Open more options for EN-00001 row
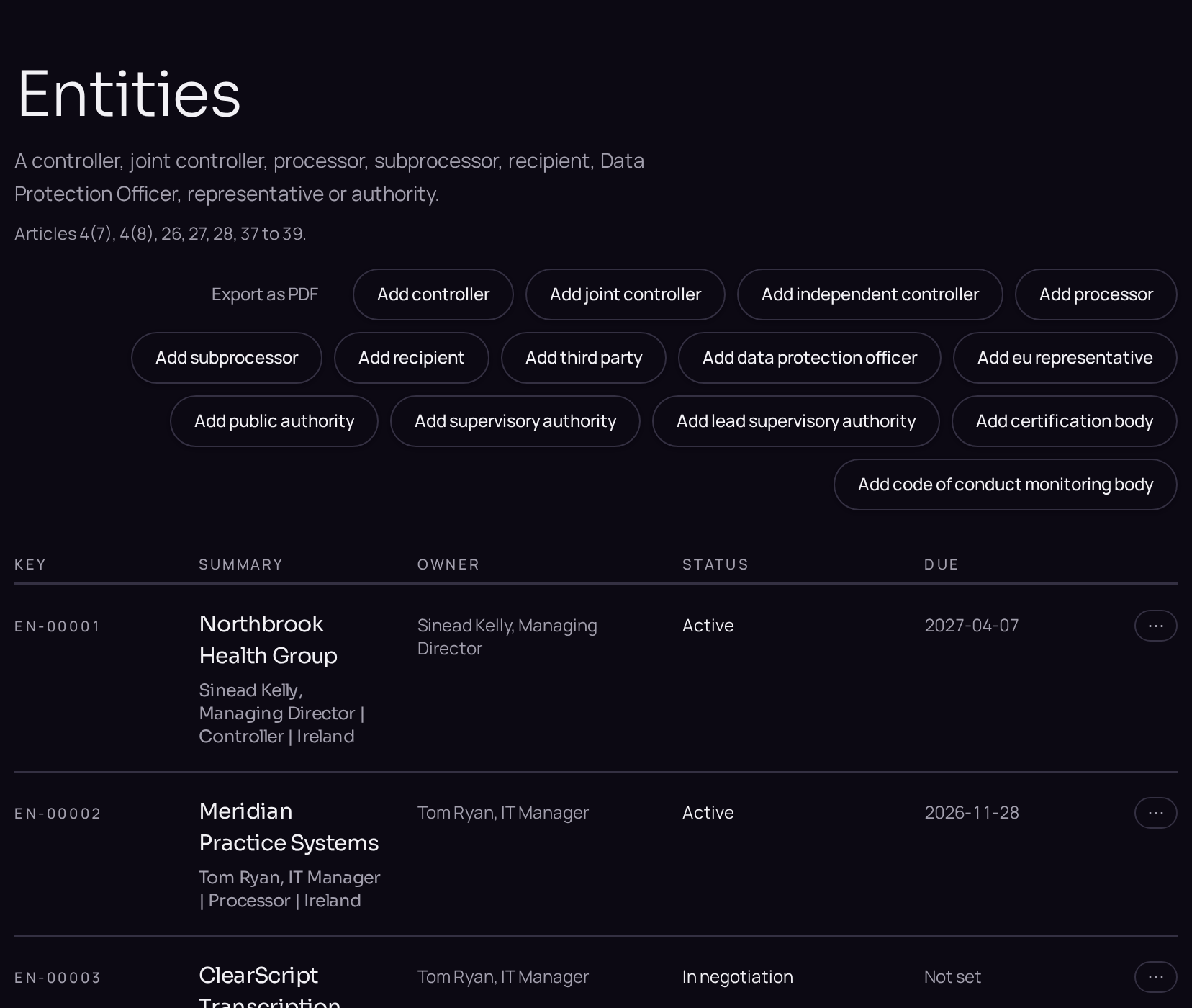Image resolution: width=1192 pixels, height=1008 pixels. (x=1155, y=626)
